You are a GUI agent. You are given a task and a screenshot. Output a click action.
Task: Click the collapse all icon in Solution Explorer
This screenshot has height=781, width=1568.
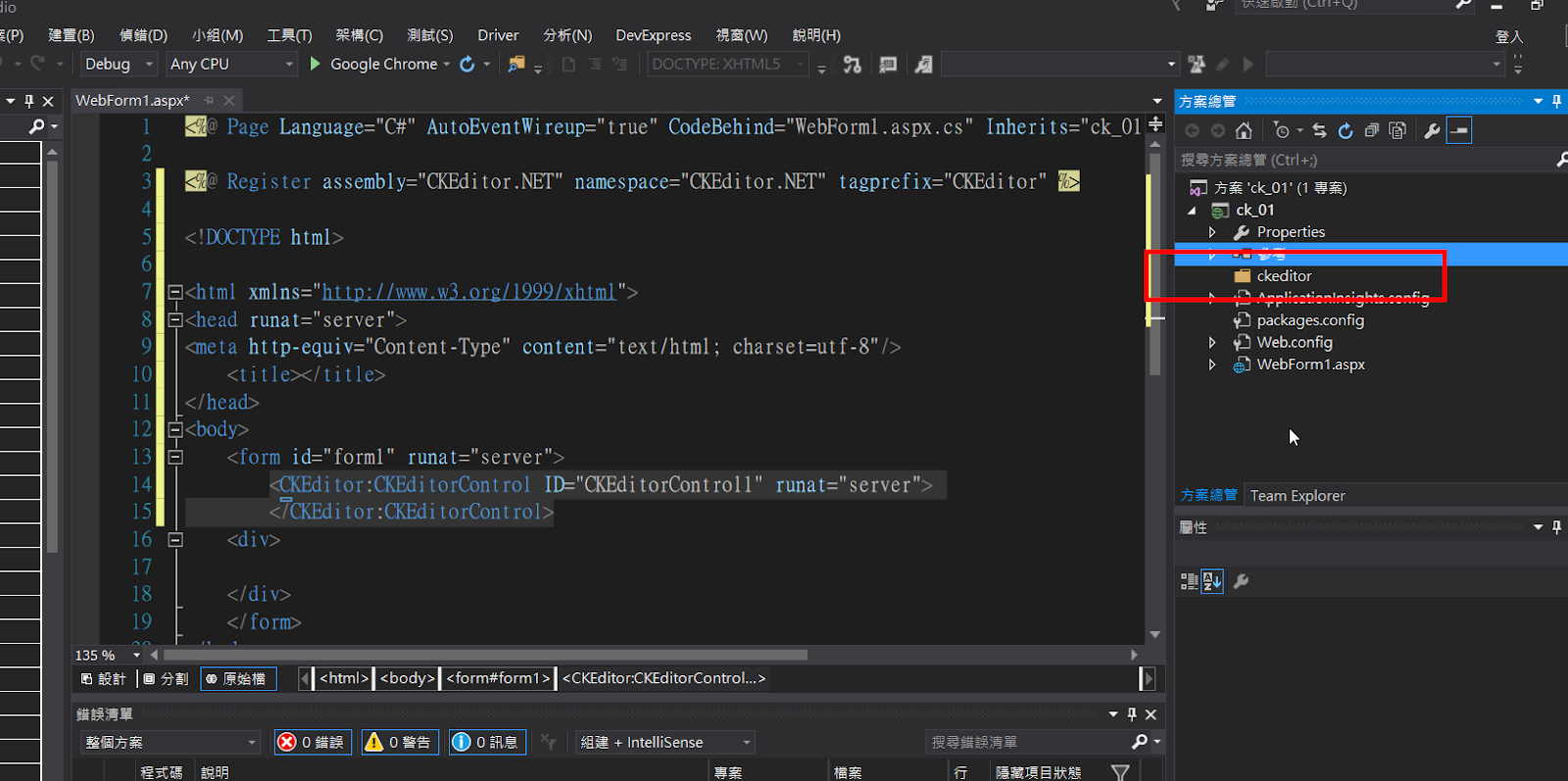tap(1372, 130)
